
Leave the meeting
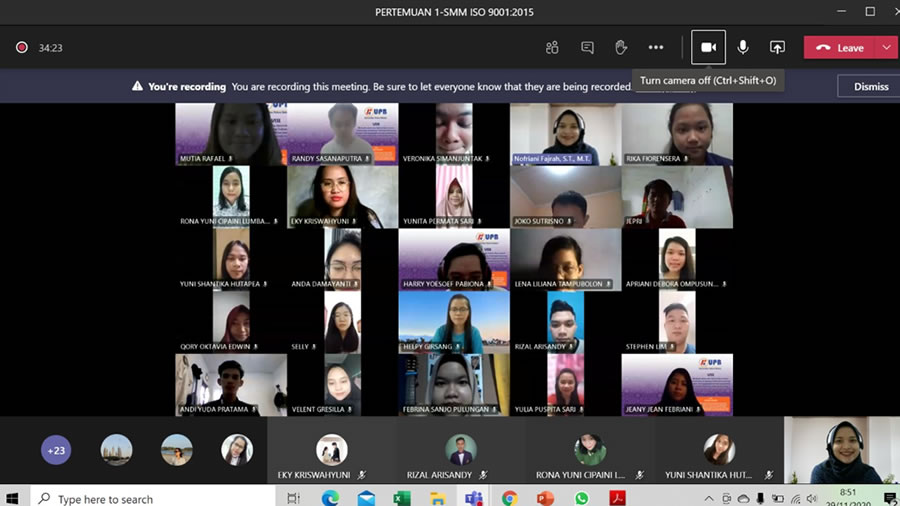(x=840, y=47)
